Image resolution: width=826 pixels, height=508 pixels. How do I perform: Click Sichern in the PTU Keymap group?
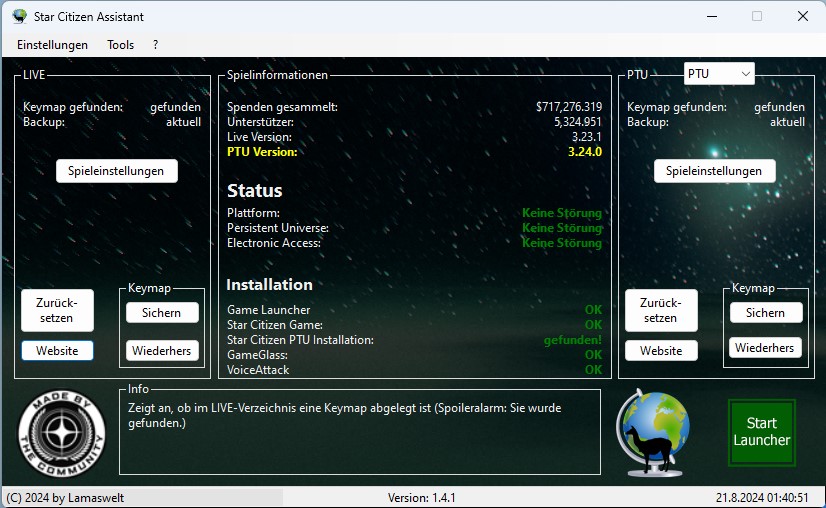(765, 313)
